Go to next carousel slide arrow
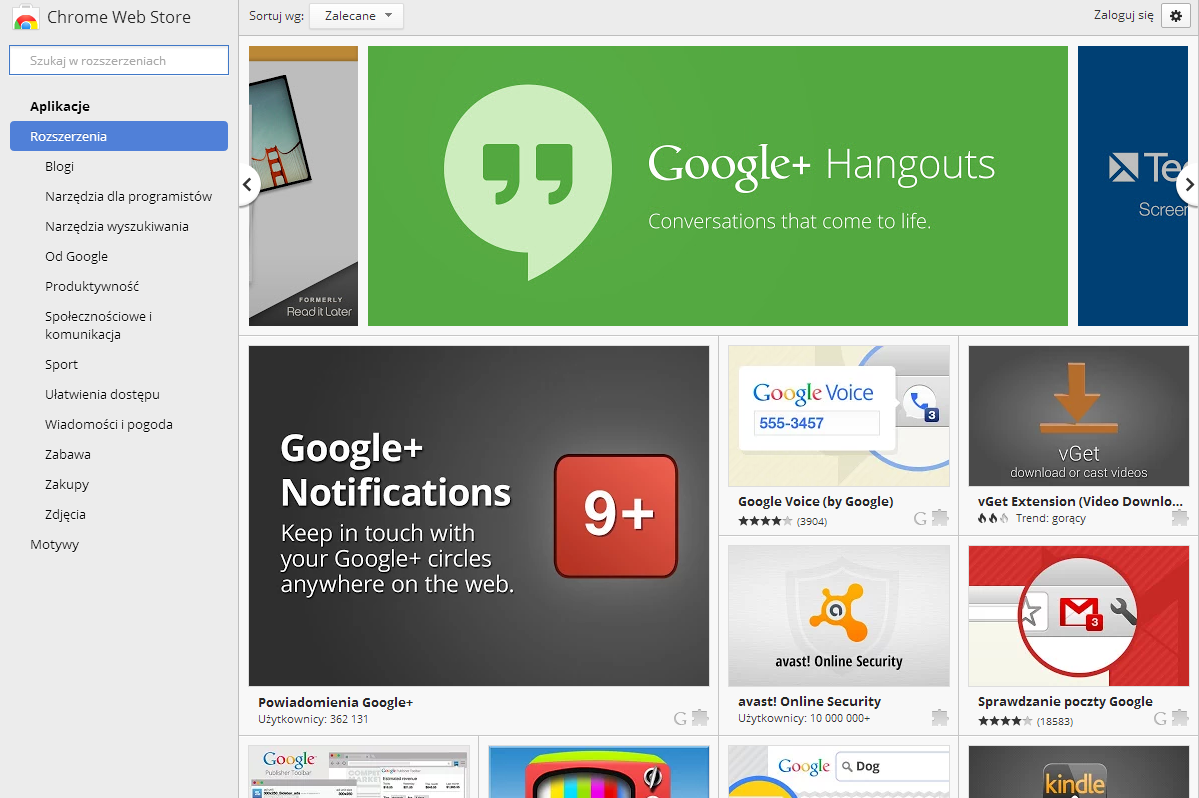Image resolution: width=1199 pixels, height=798 pixels. tap(1189, 184)
